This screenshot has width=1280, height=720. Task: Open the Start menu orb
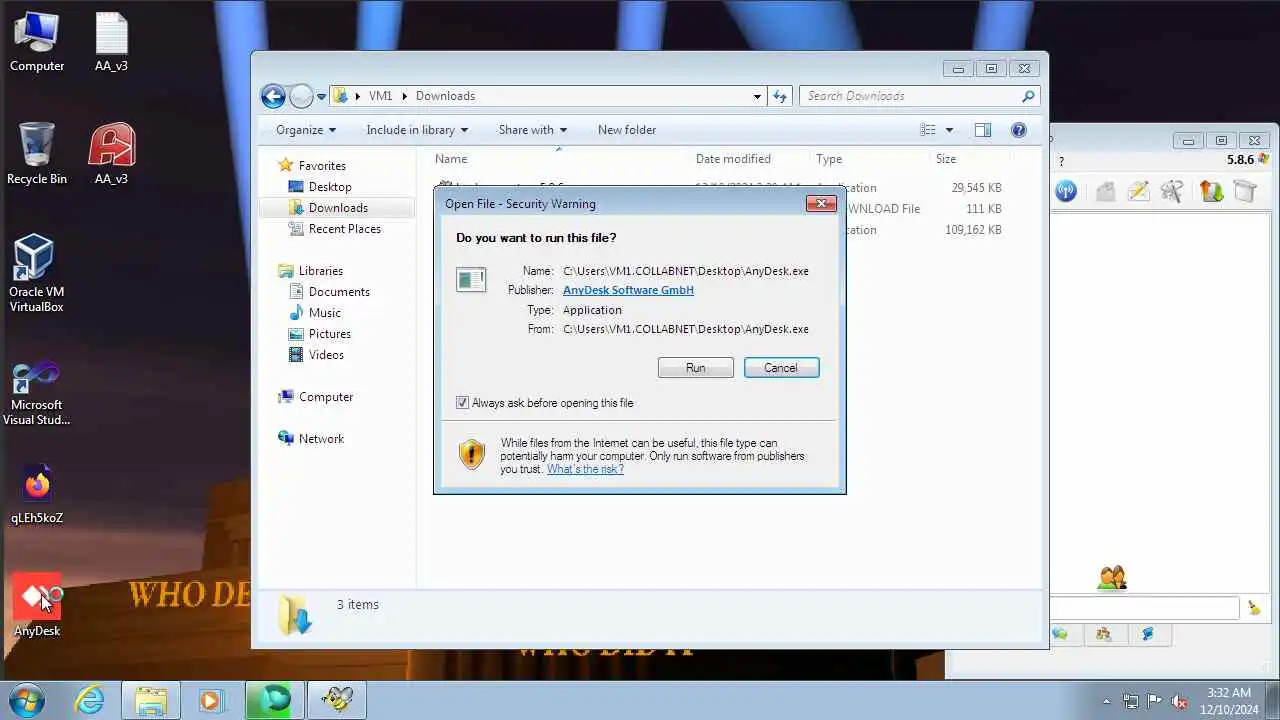[x=27, y=700]
